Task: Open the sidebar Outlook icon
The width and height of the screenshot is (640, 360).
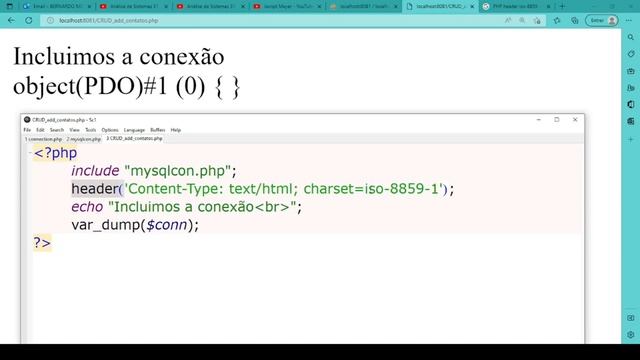Action: (x=631, y=122)
